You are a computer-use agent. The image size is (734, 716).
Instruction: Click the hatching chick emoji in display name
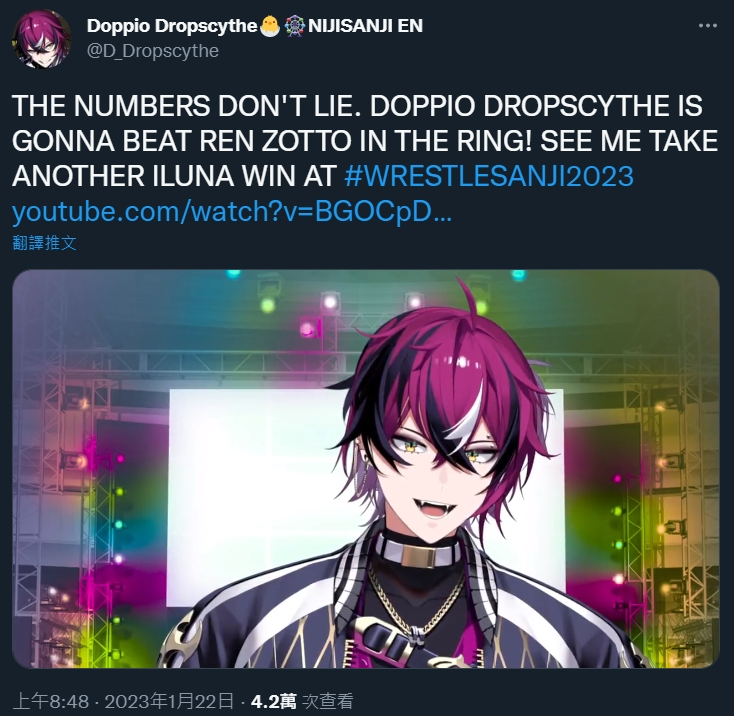point(270,26)
